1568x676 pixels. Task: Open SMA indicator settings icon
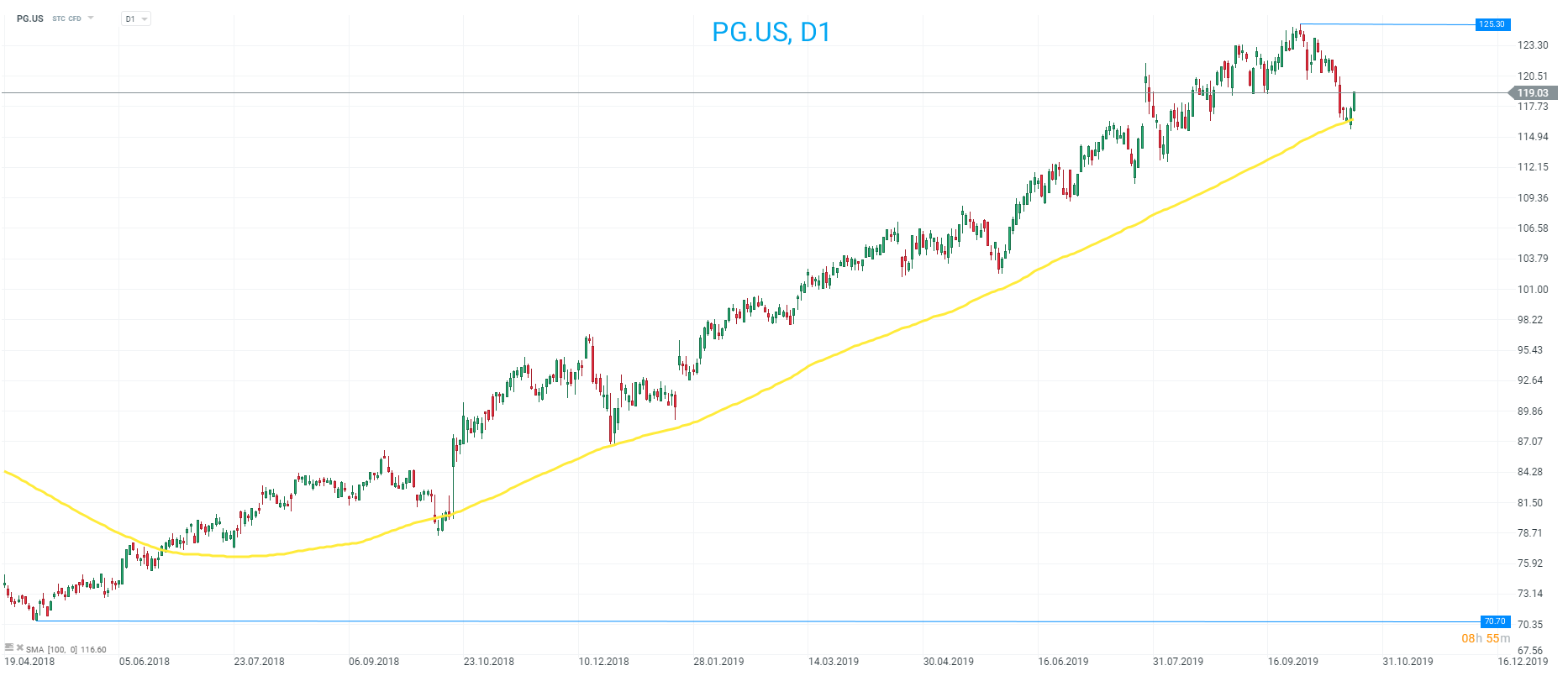pos(9,647)
